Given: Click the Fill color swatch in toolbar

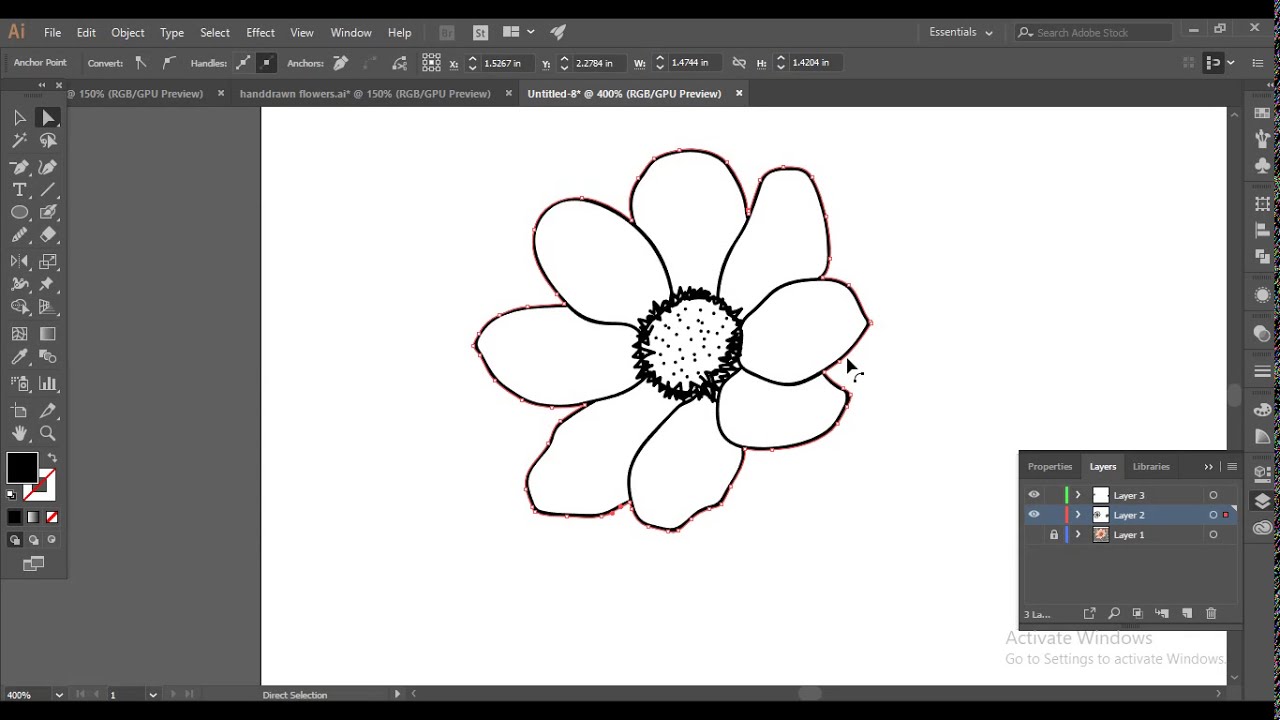Looking at the screenshot, I should (x=22, y=467).
